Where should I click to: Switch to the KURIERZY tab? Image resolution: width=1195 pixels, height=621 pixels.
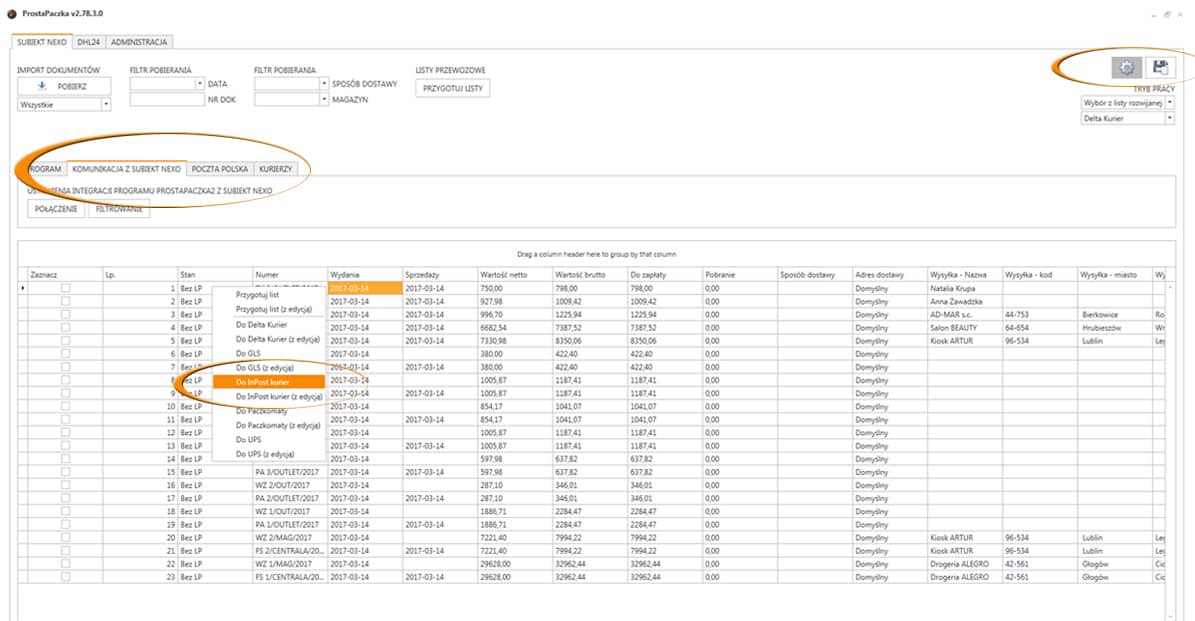pyautogui.click(x=275, y=168)
